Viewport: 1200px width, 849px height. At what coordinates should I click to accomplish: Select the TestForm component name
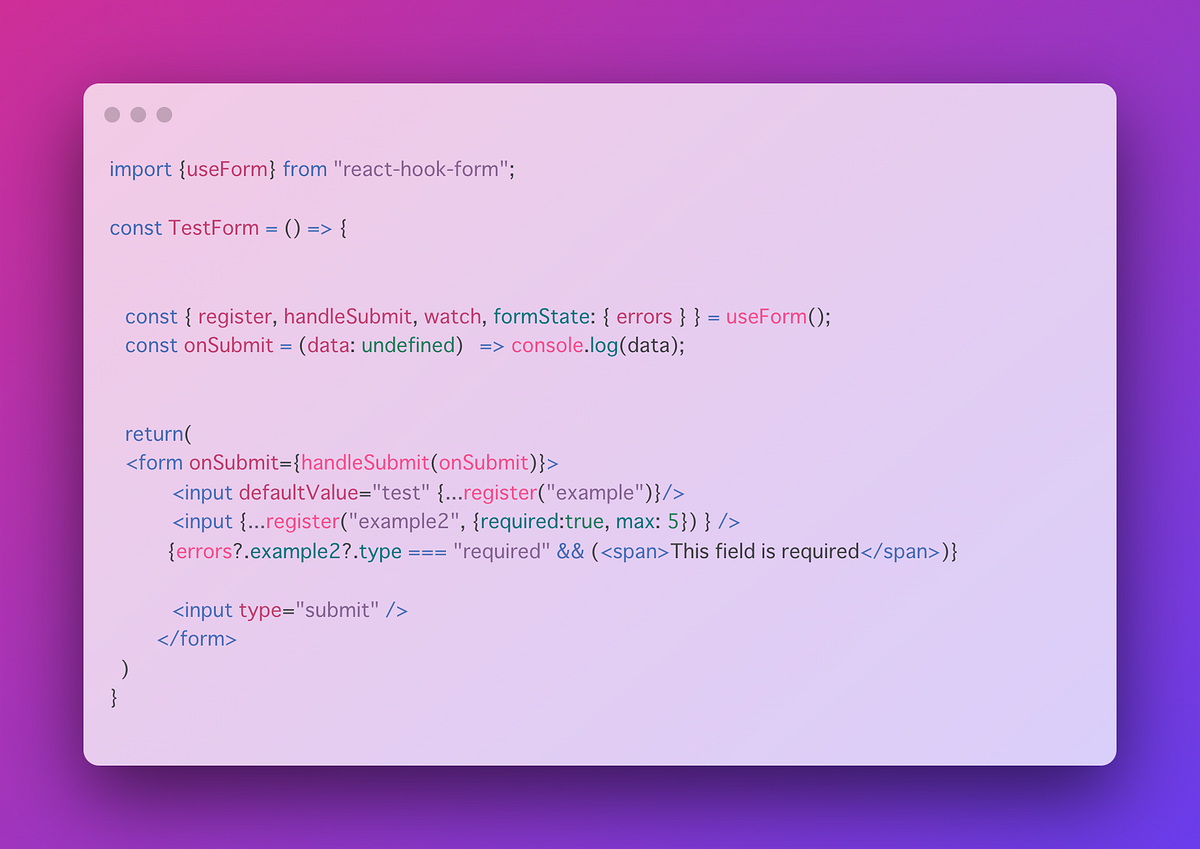(214, 228)
